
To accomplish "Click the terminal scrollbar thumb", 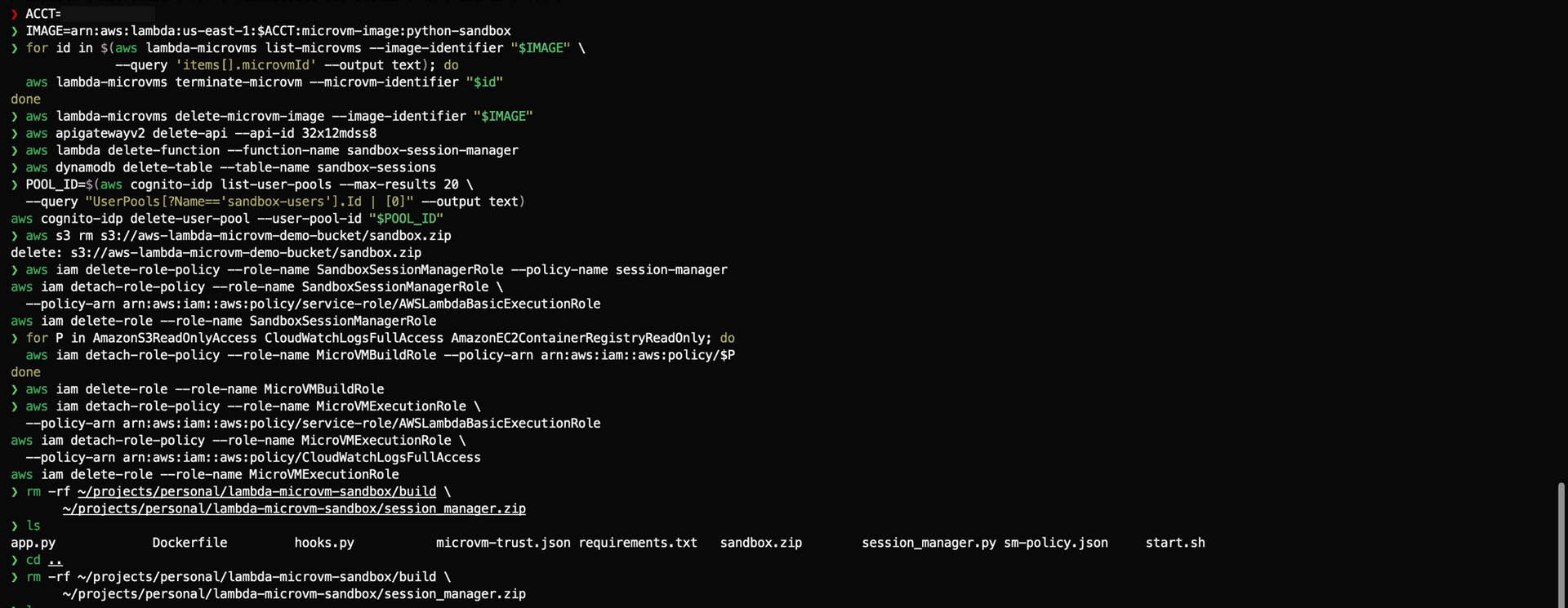I will [x=1561, y=545].
